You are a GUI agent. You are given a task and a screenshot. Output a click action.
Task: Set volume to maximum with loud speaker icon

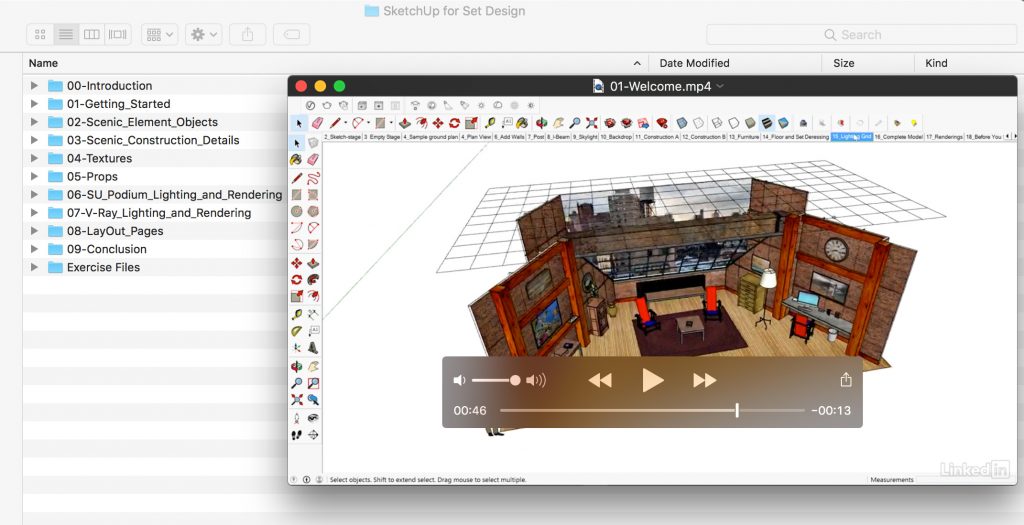click(536, 380)
